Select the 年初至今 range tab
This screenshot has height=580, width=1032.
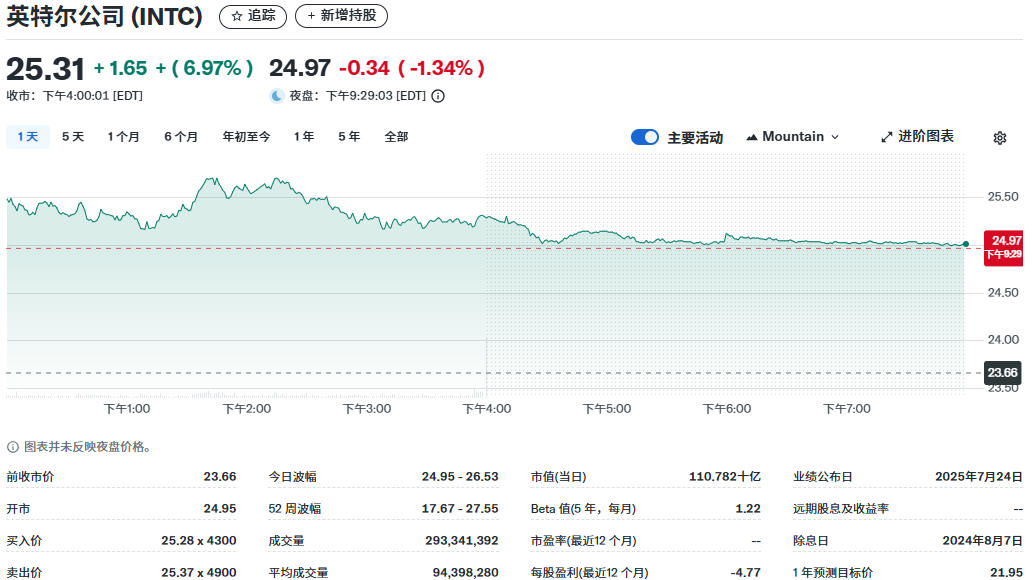[246, 136]
